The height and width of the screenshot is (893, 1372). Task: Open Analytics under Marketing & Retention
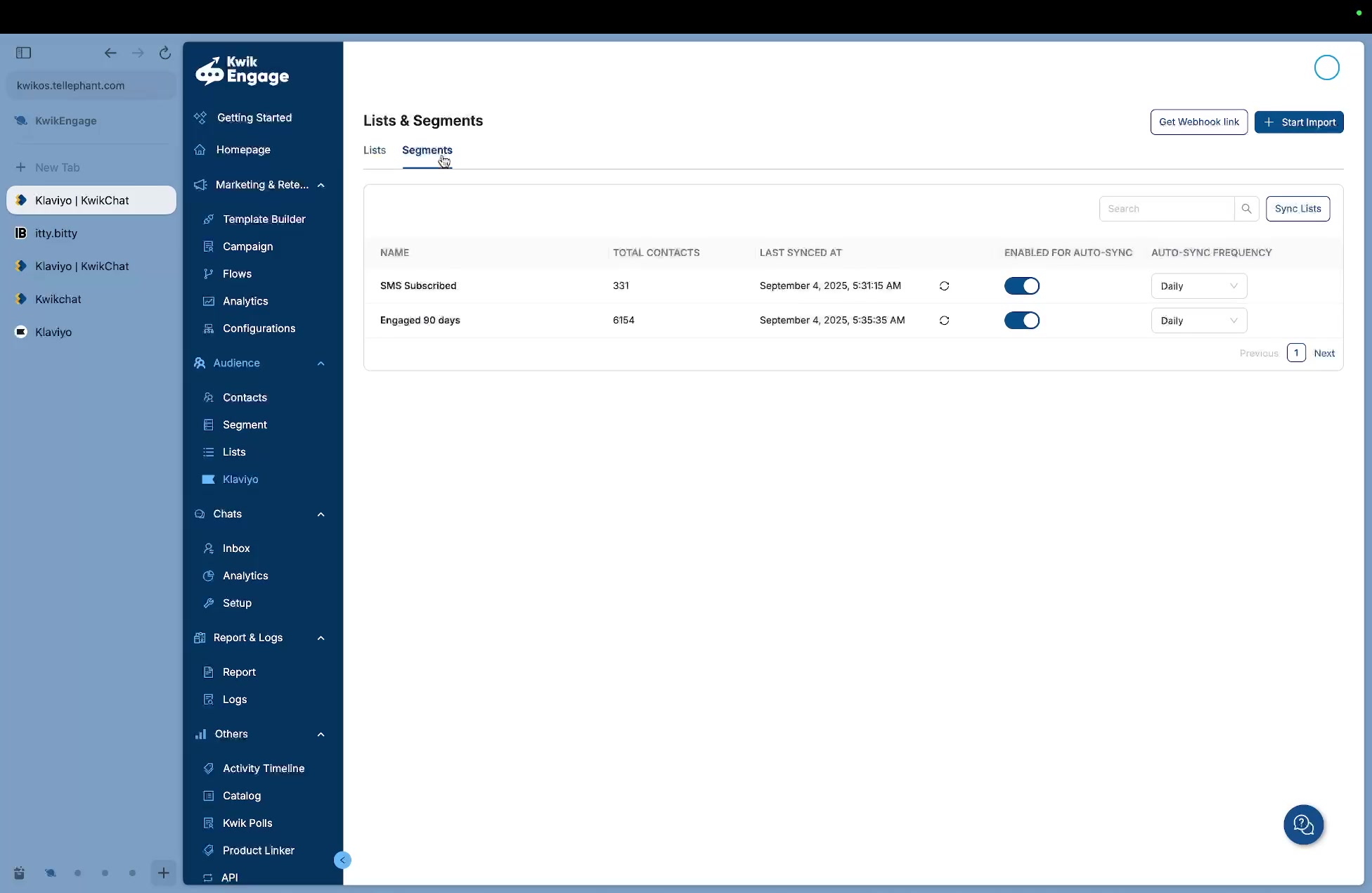(245, 302)
